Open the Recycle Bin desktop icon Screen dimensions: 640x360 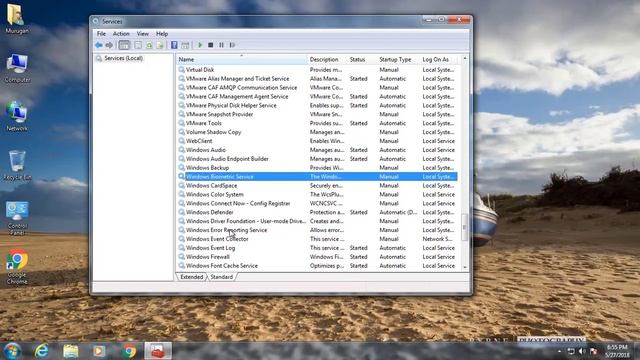coord(17,166)
